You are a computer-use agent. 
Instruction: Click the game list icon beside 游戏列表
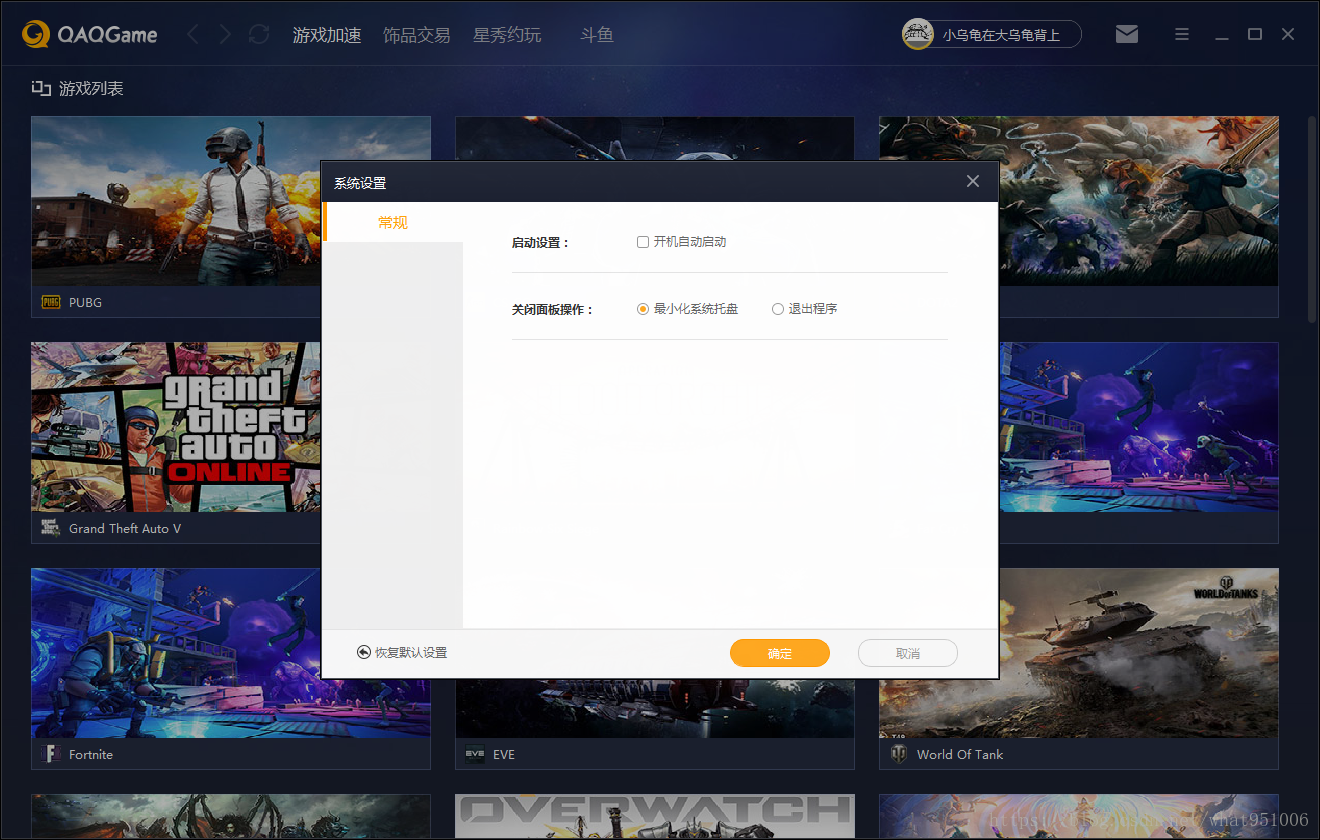(41, 88)
